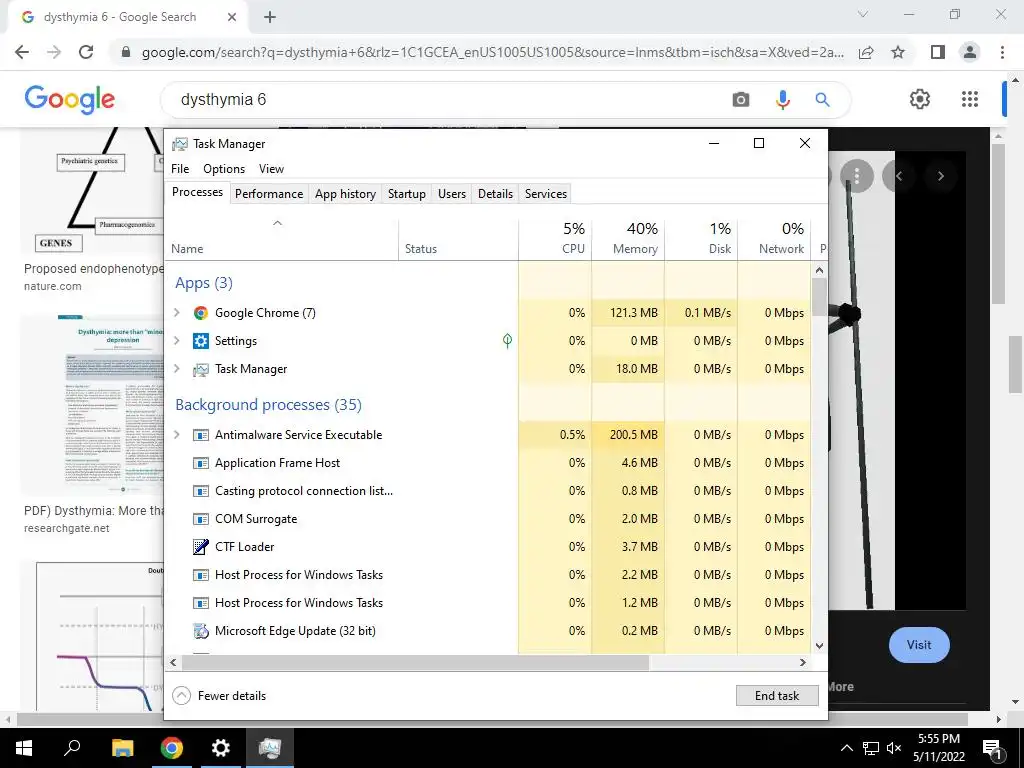Open the Google apps grid
Viewport: 1024px width, 768px height.
point(970,99)
